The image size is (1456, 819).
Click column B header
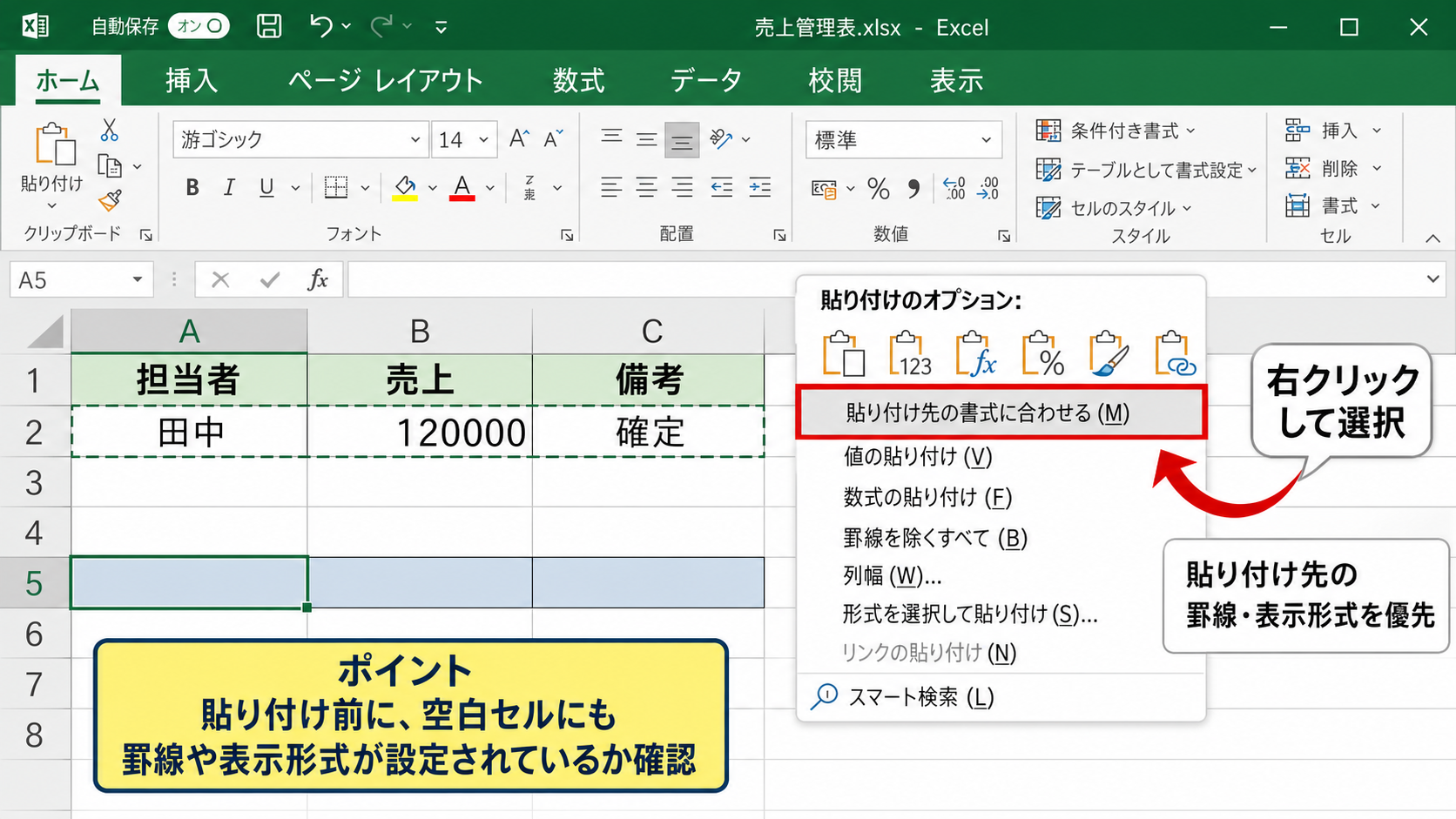(x=420, y=331)
